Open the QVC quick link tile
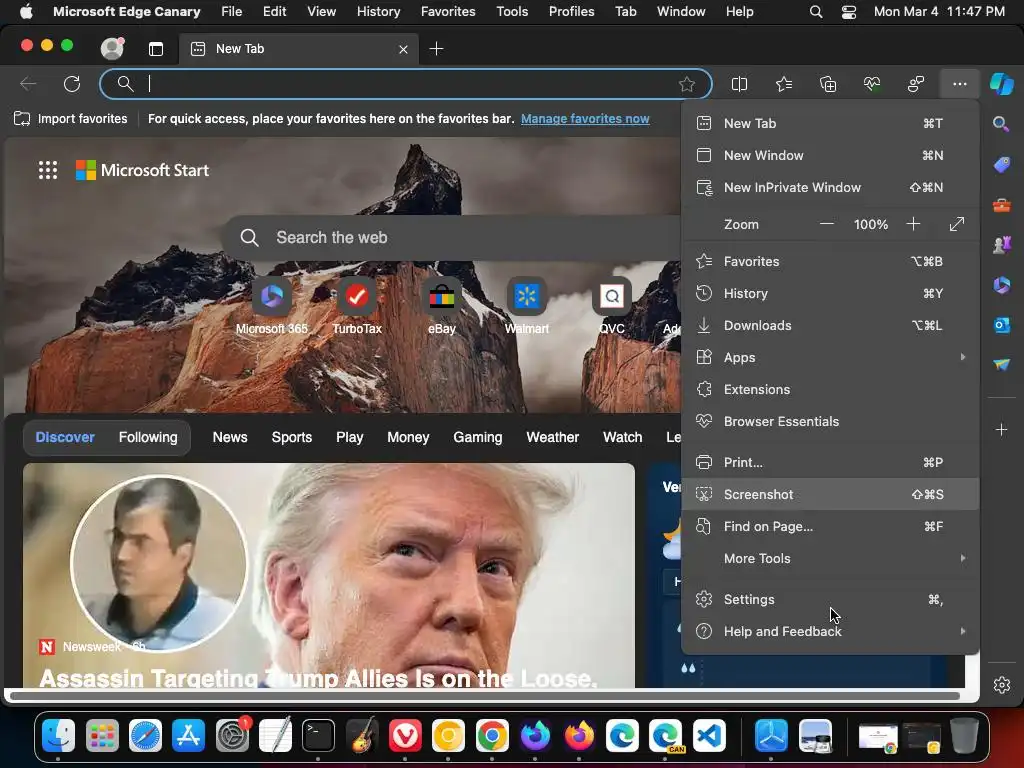The height and width of the screenshot is (768, 1024). pyautogui.click(x=611, y=306)
